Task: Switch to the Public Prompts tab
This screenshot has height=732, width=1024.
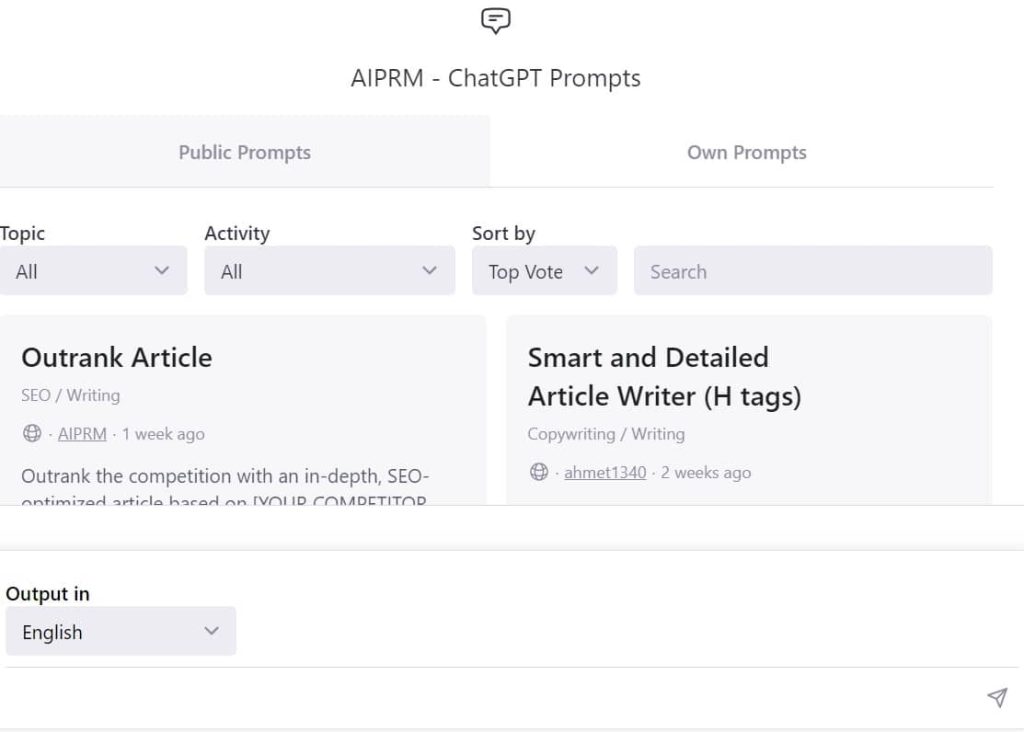Action: click(x=244, y=152)
